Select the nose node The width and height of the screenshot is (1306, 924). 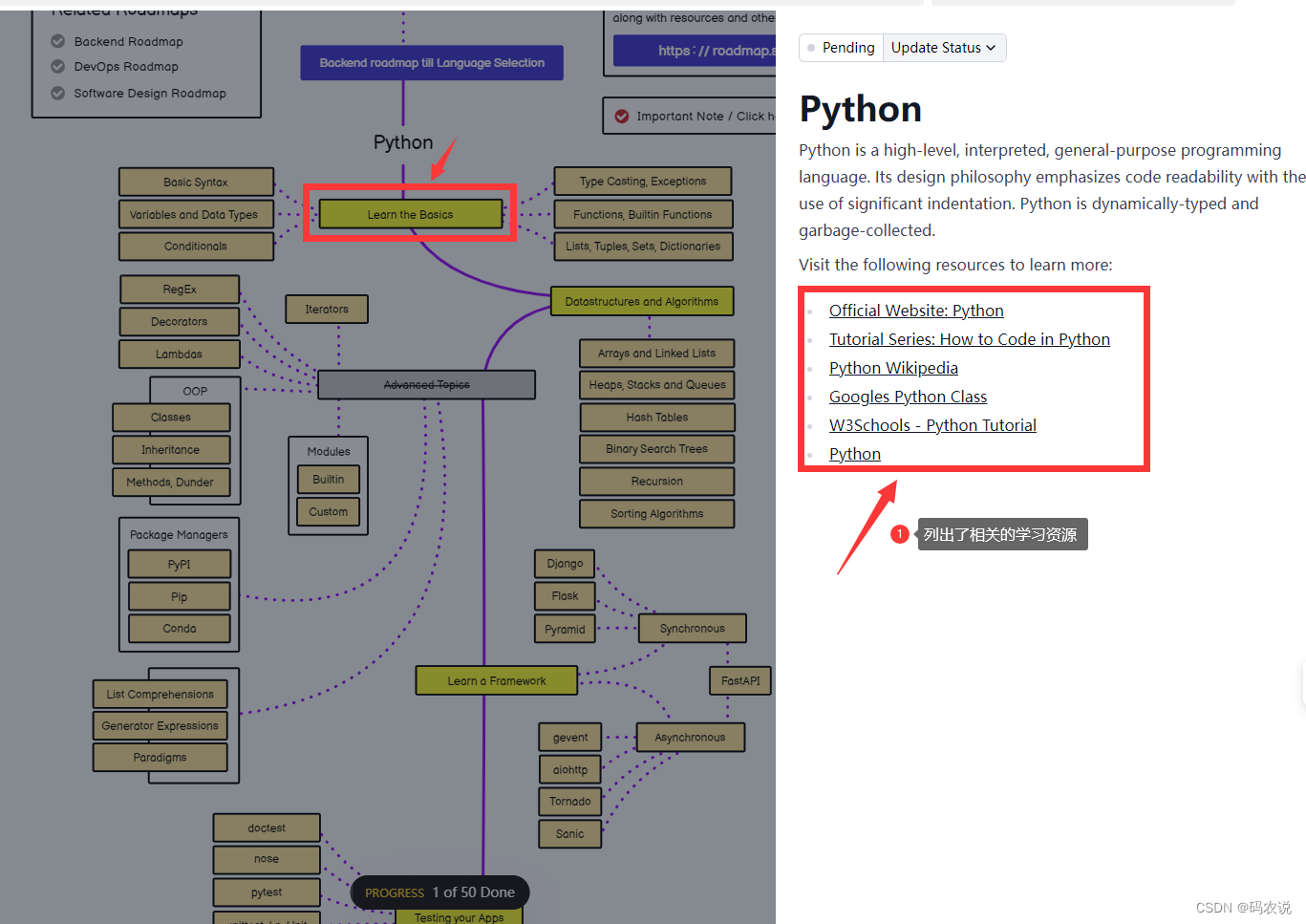click(x=267, y=859)
